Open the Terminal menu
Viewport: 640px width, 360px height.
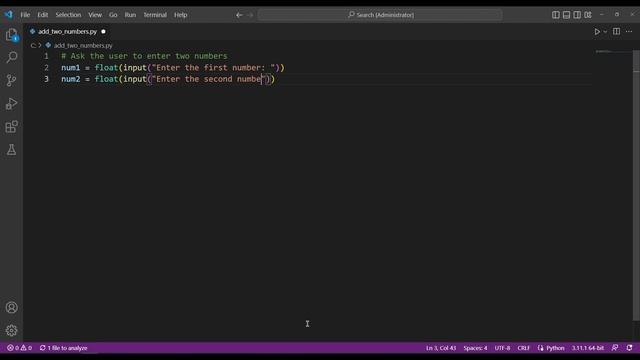tap(155, 15)
